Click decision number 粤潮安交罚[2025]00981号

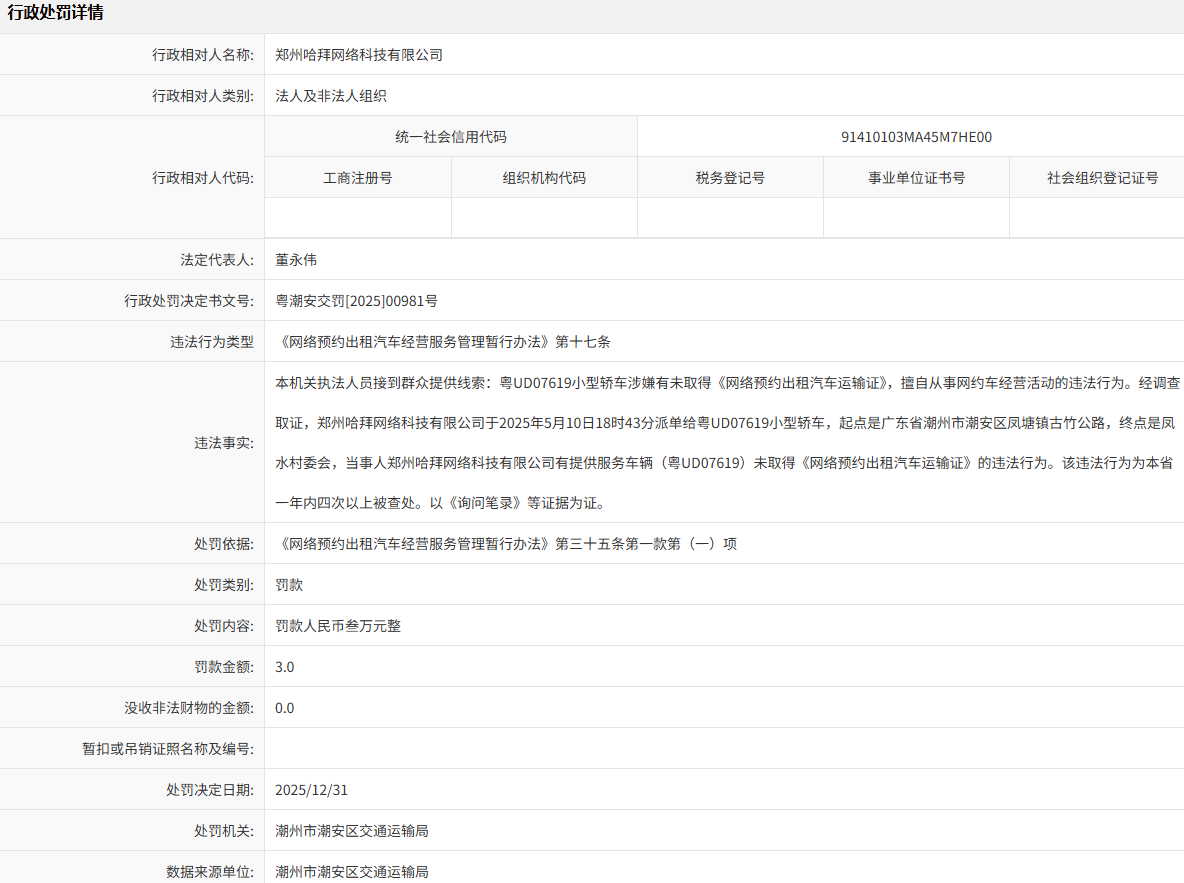click(356, 300)
